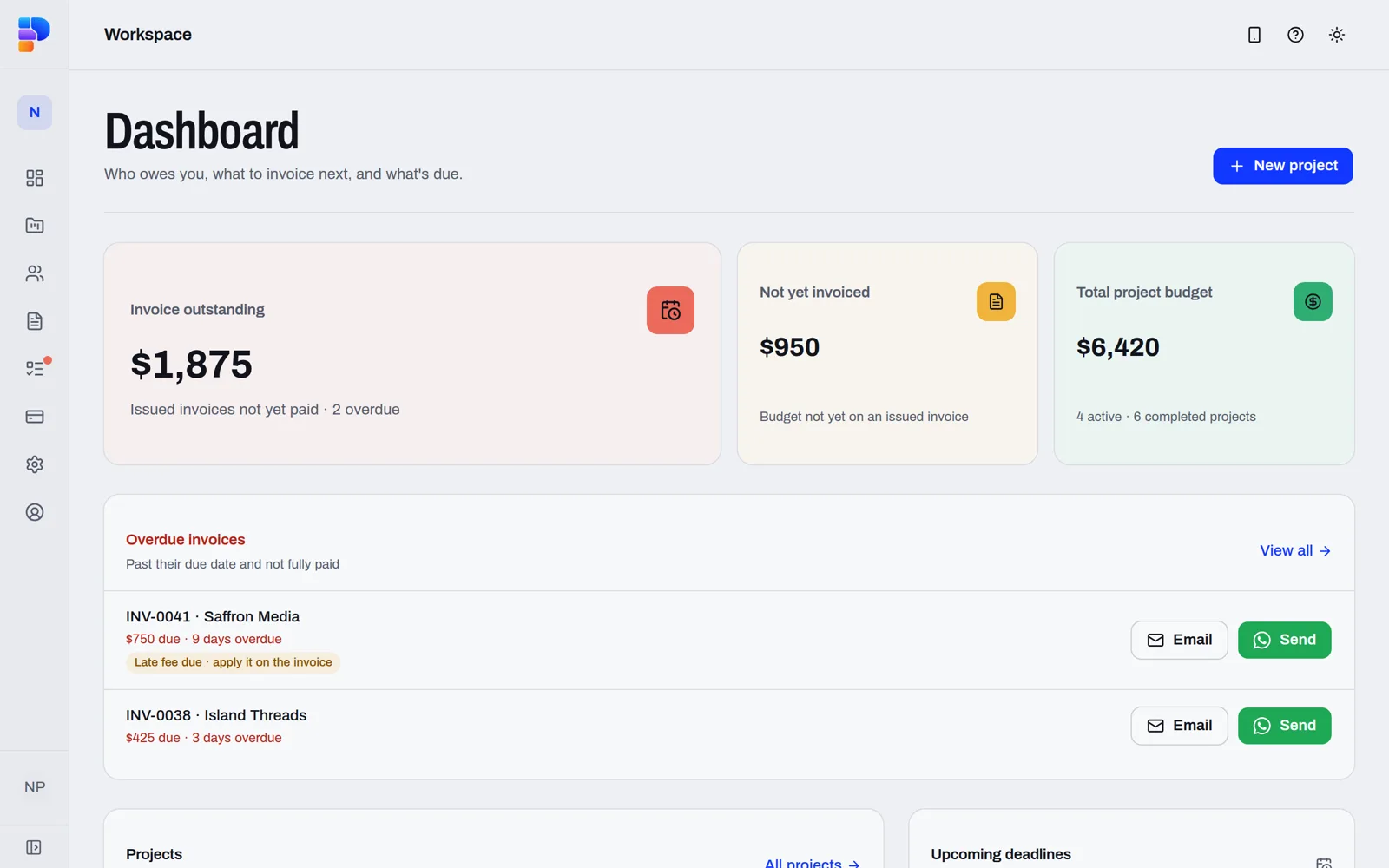Click the app logo in the corner
1389x868 pixels.
point(34,34)
